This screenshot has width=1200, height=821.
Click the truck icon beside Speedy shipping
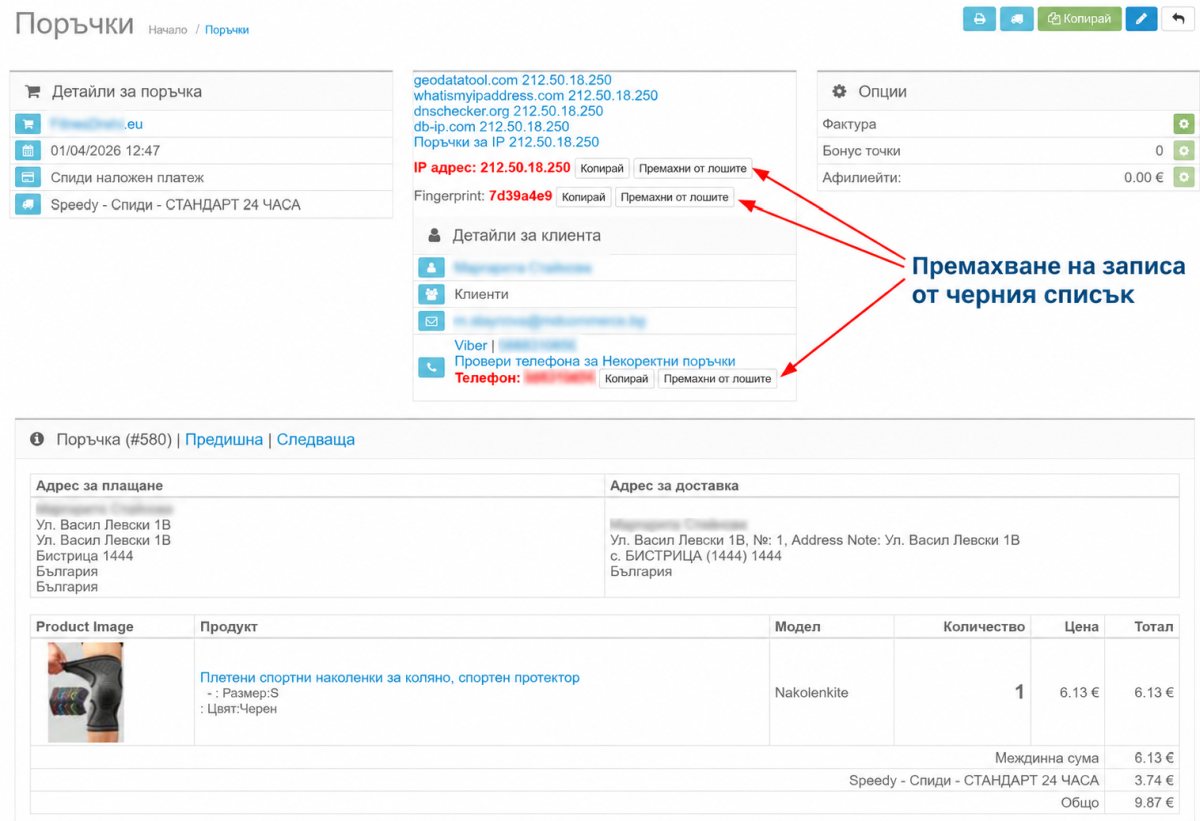click(x=27, y=205)
